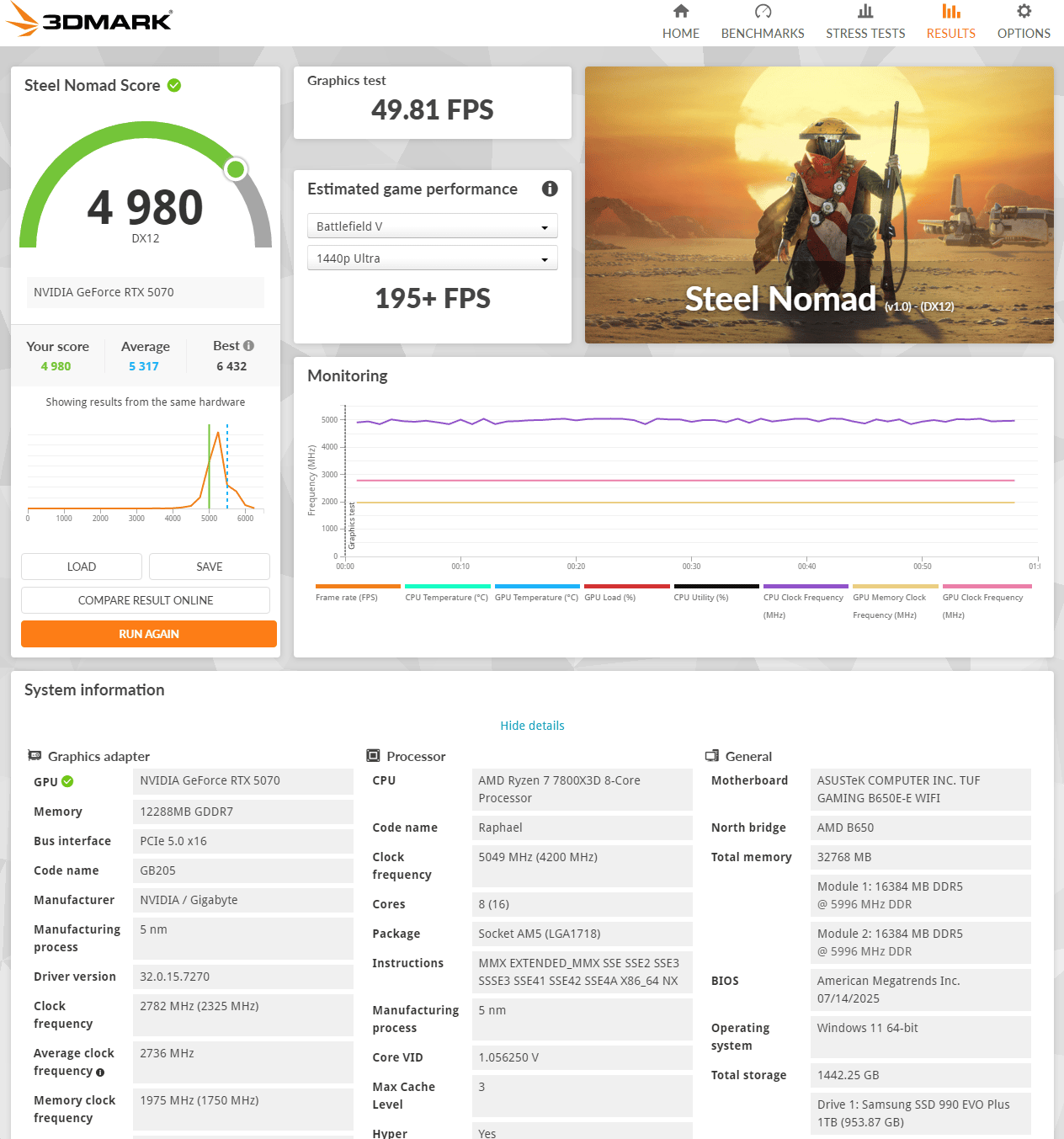Click the 195+ FPS estimated value
1064x1139 pixels.
pos(433,299)
